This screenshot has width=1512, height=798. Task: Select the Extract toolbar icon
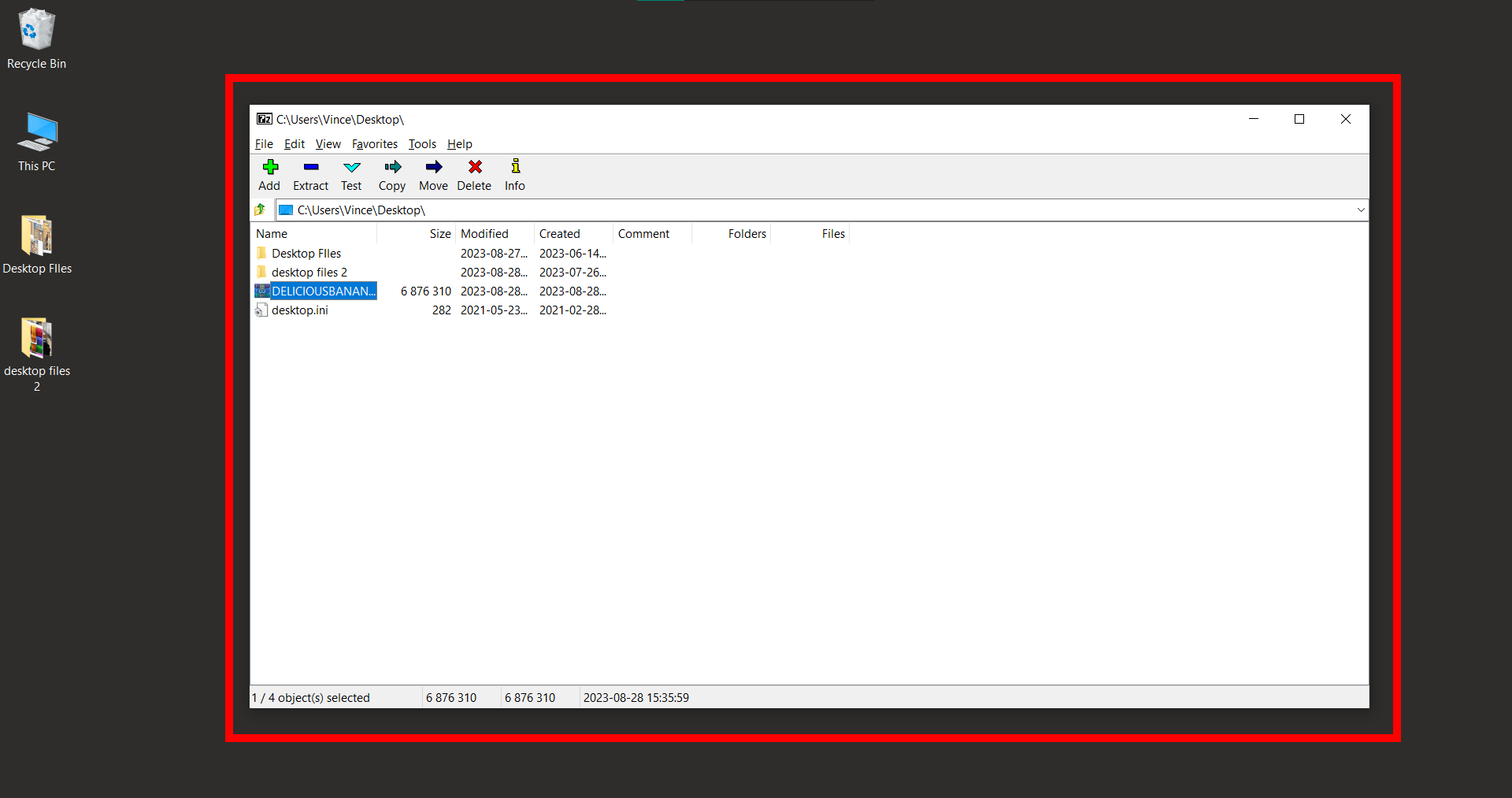click(310, 174)
